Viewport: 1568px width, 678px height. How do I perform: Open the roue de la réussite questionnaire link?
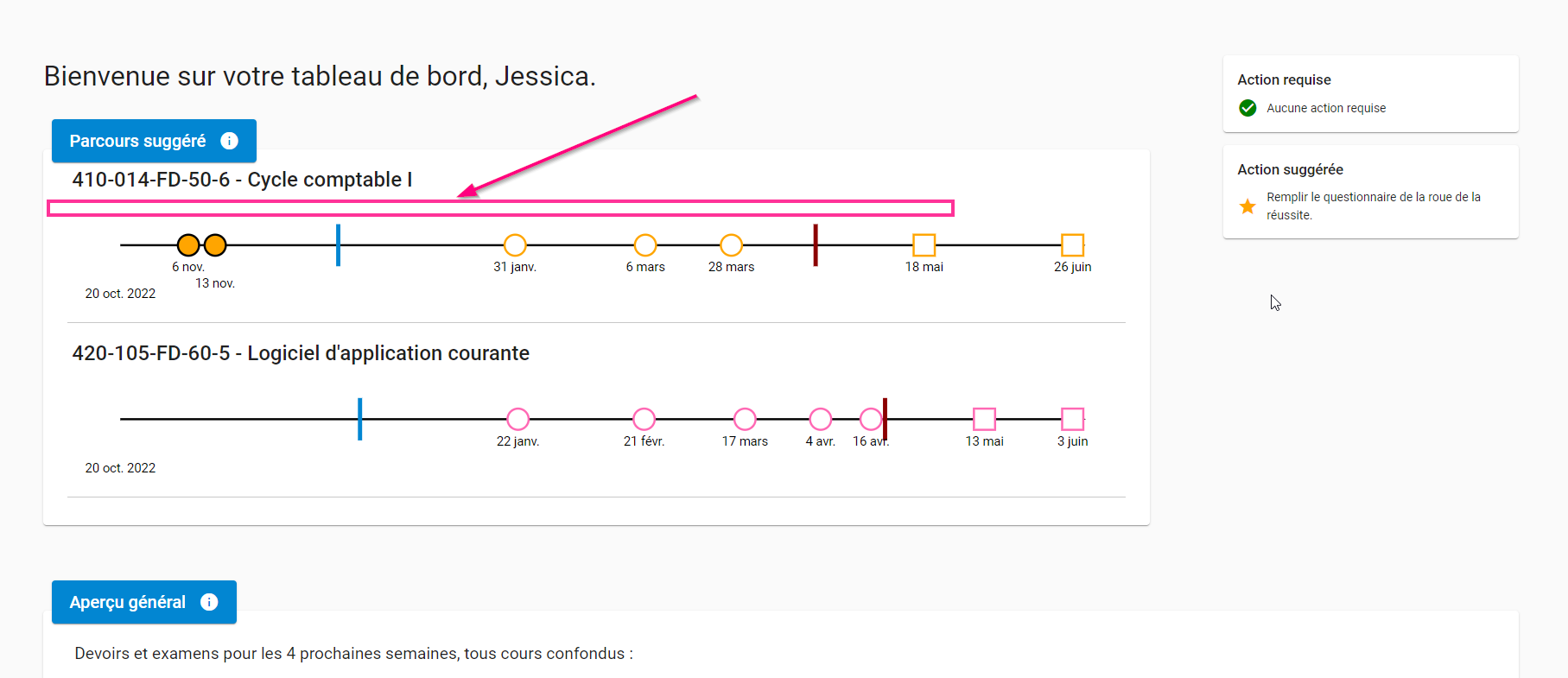(1373, 206)
